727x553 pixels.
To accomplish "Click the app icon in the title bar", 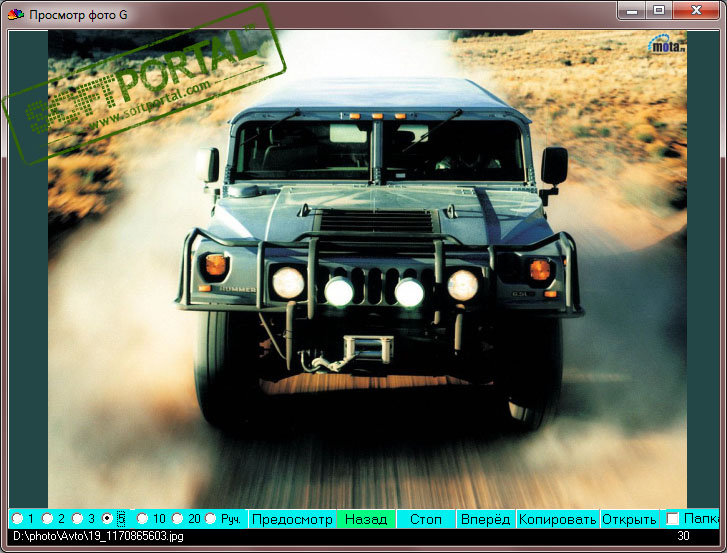I will (x=15, y=14).
